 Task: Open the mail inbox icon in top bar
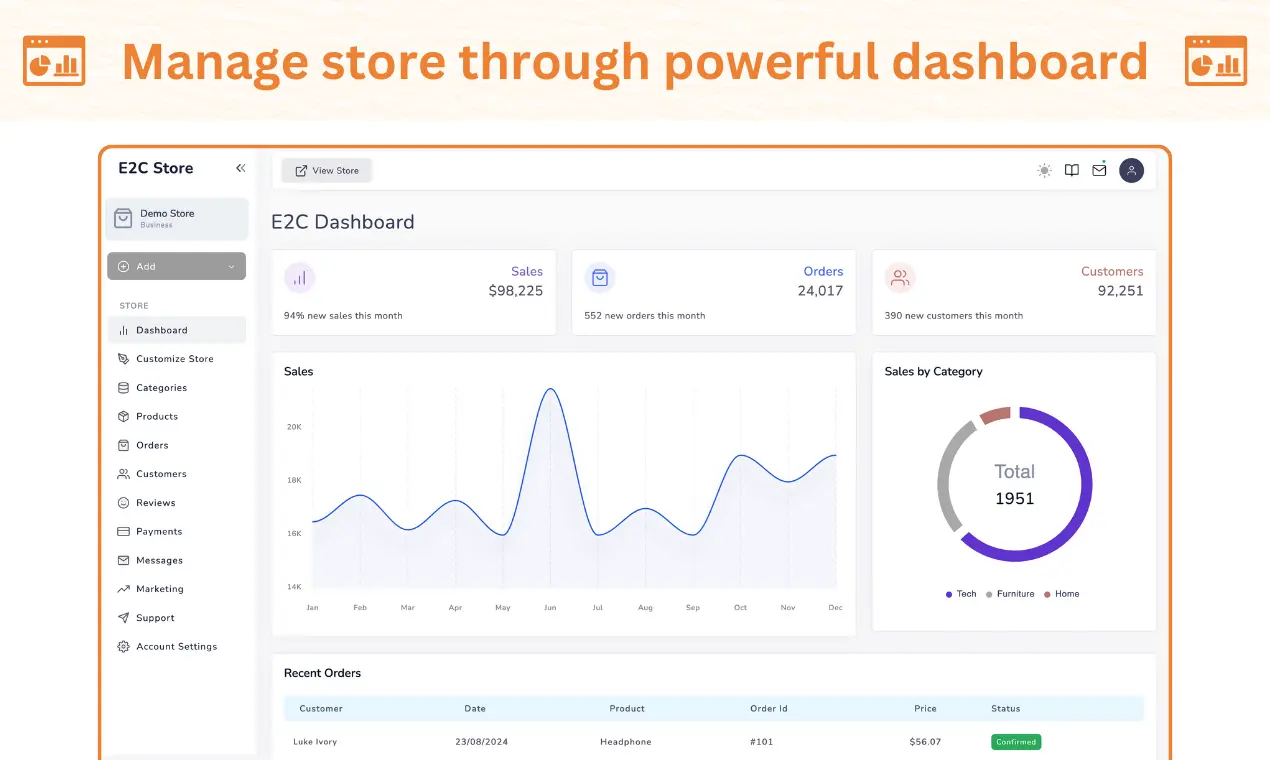pos(1099,170)
